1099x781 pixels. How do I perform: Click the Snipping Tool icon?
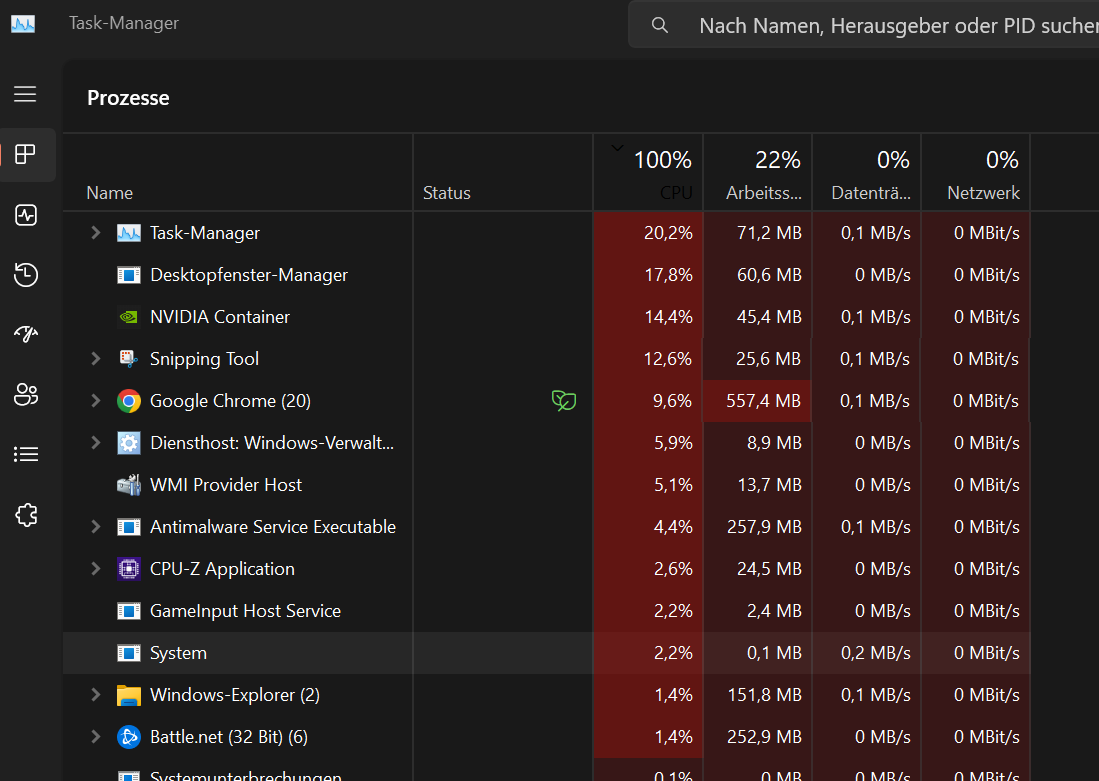(129, 359)
